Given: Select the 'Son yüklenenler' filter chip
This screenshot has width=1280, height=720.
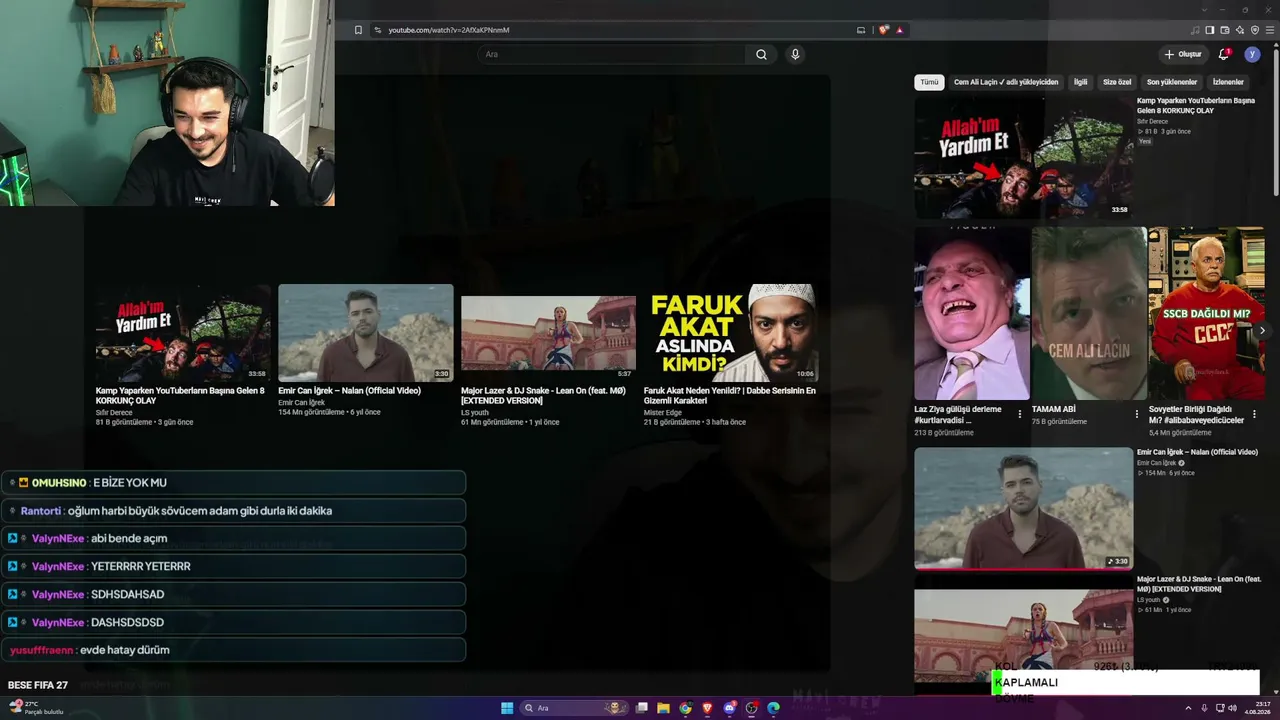Looking at the screenshot, I should (x=1172, y=82).
